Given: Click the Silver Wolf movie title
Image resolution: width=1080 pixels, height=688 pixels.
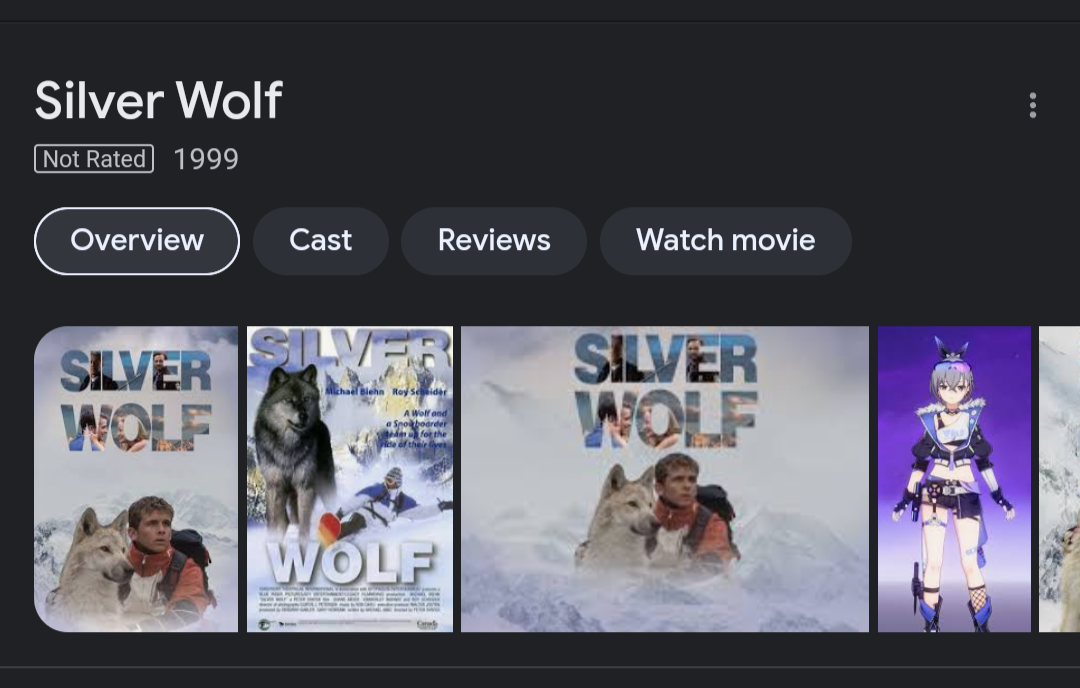Looking at the screenshot, I should coord(158,100).
